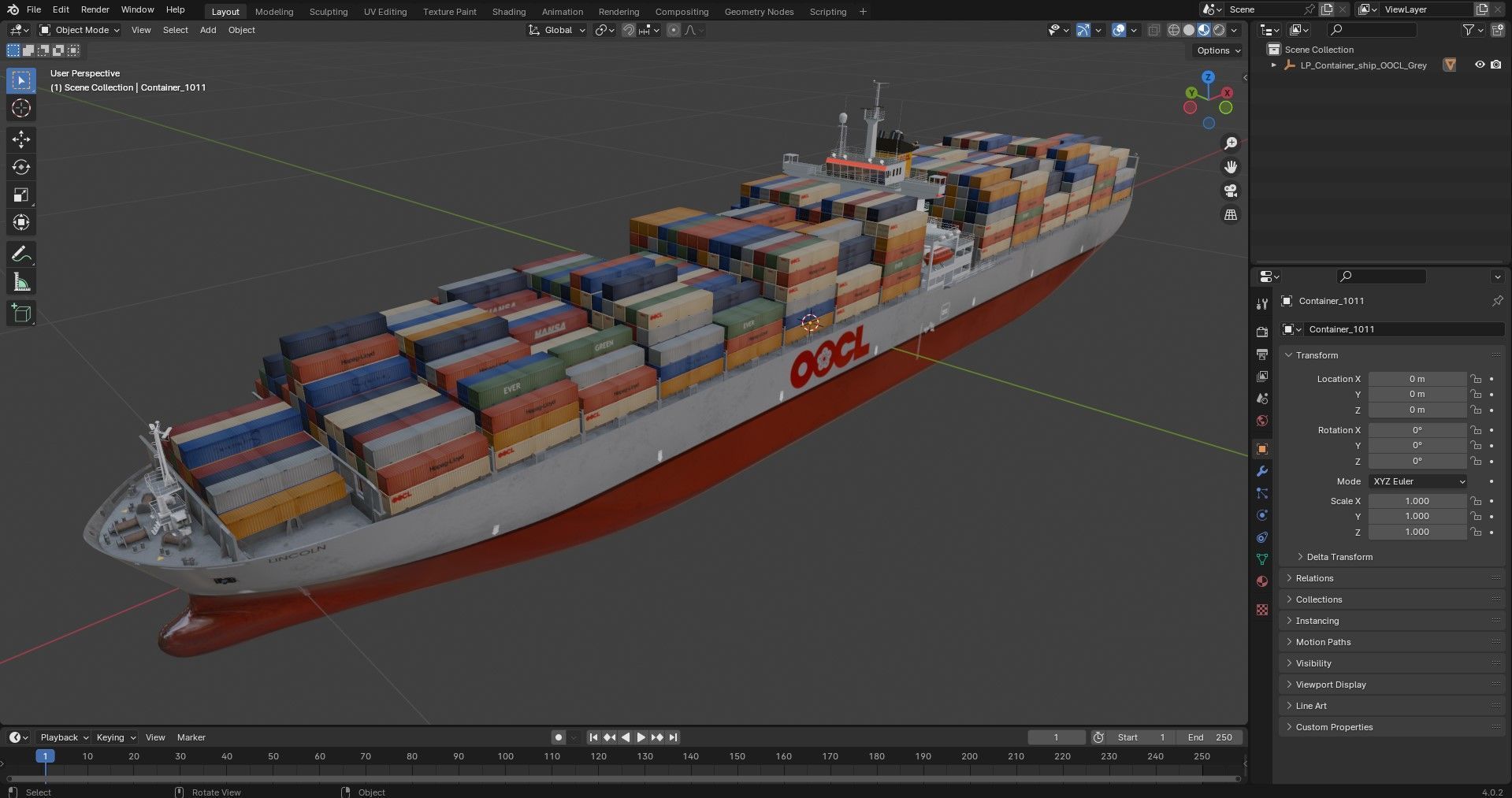Click the outliner search field
The height and width of the screenshot is (798, 1512).
[x=1372, y=30]
